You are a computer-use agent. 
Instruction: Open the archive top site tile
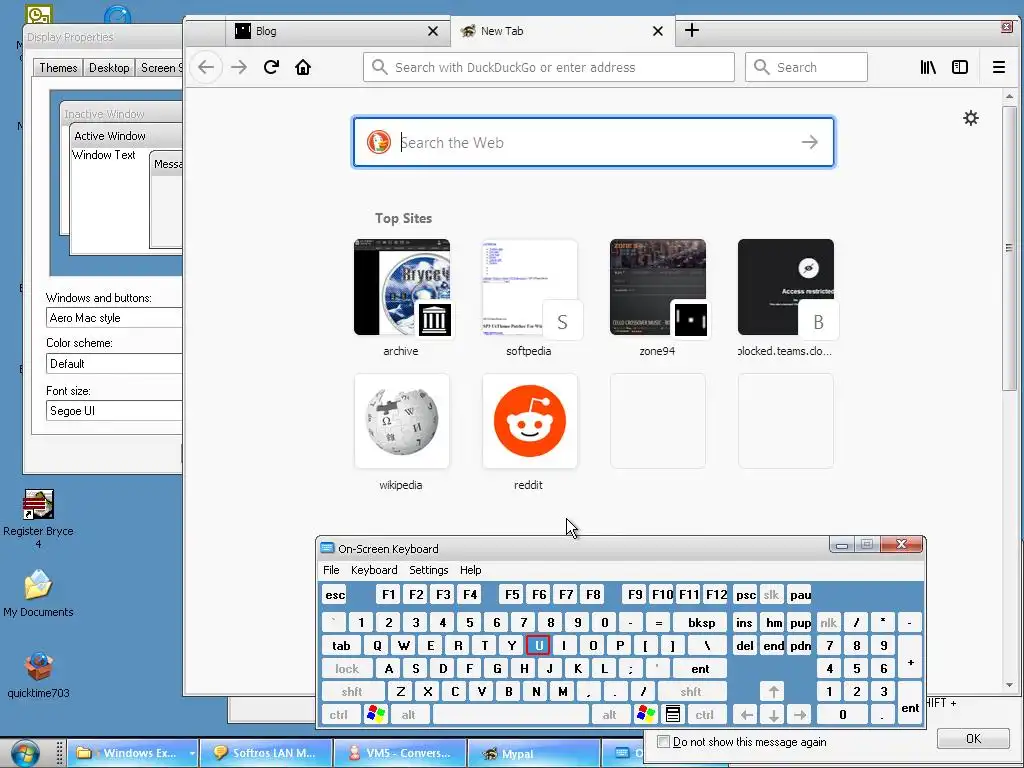(x=402, y=287)
